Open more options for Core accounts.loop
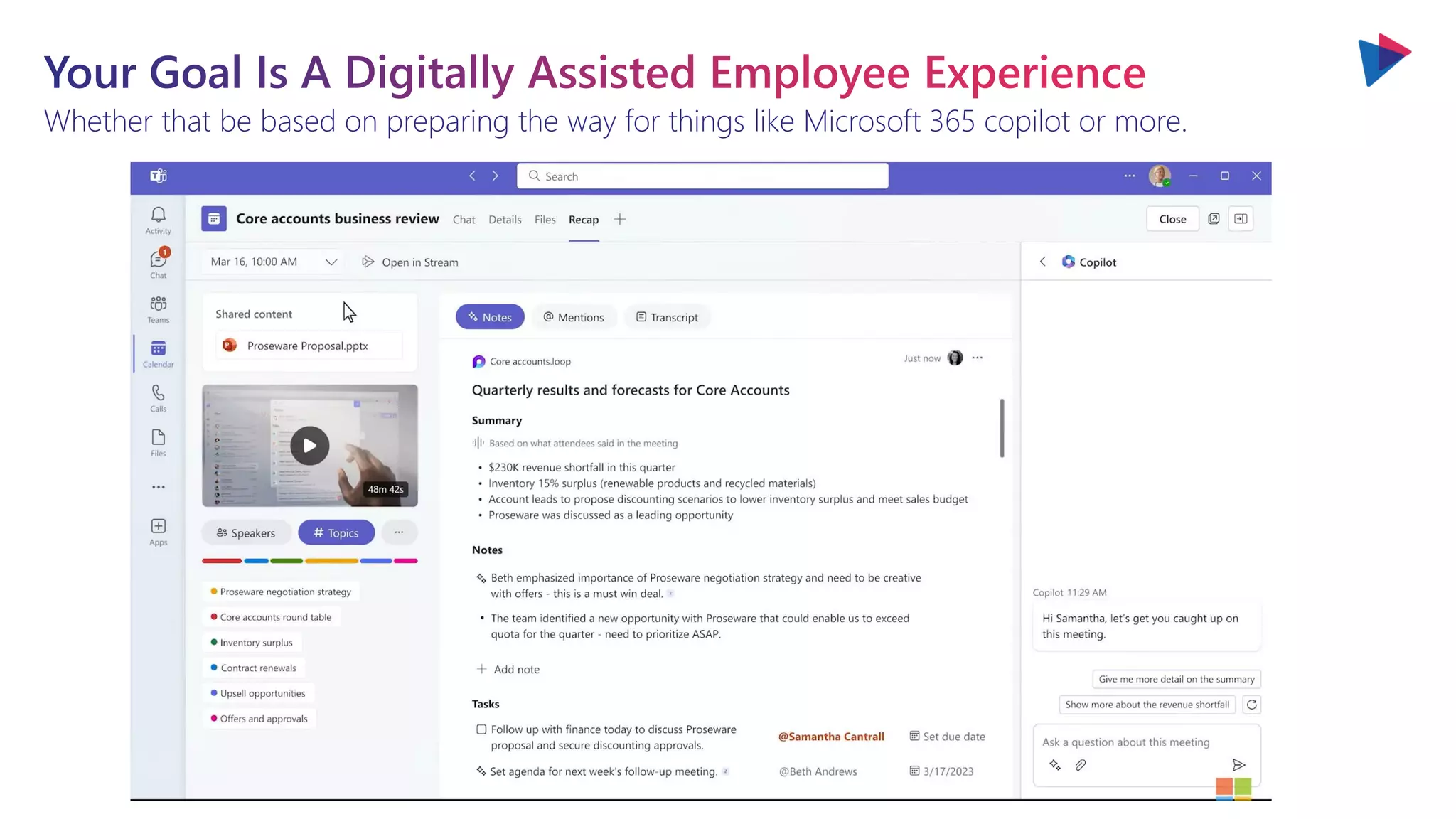 978,358
